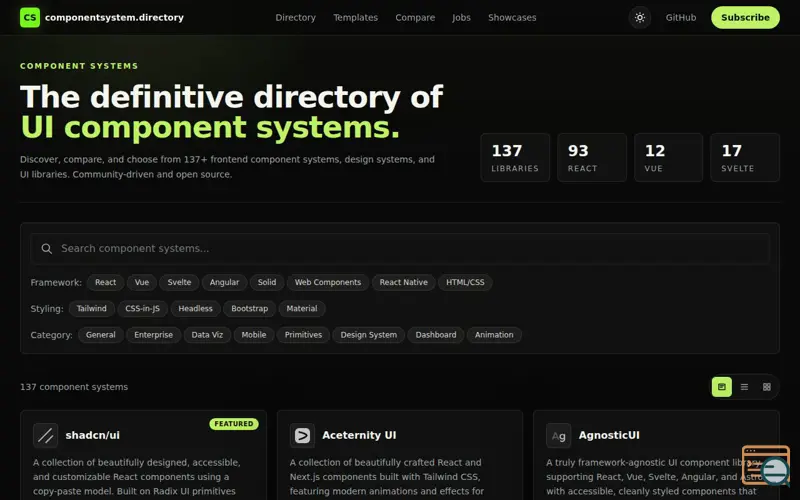Screen dimensions: 800x500
Task: Toggle the React framework filter
Action: (105, 282)
